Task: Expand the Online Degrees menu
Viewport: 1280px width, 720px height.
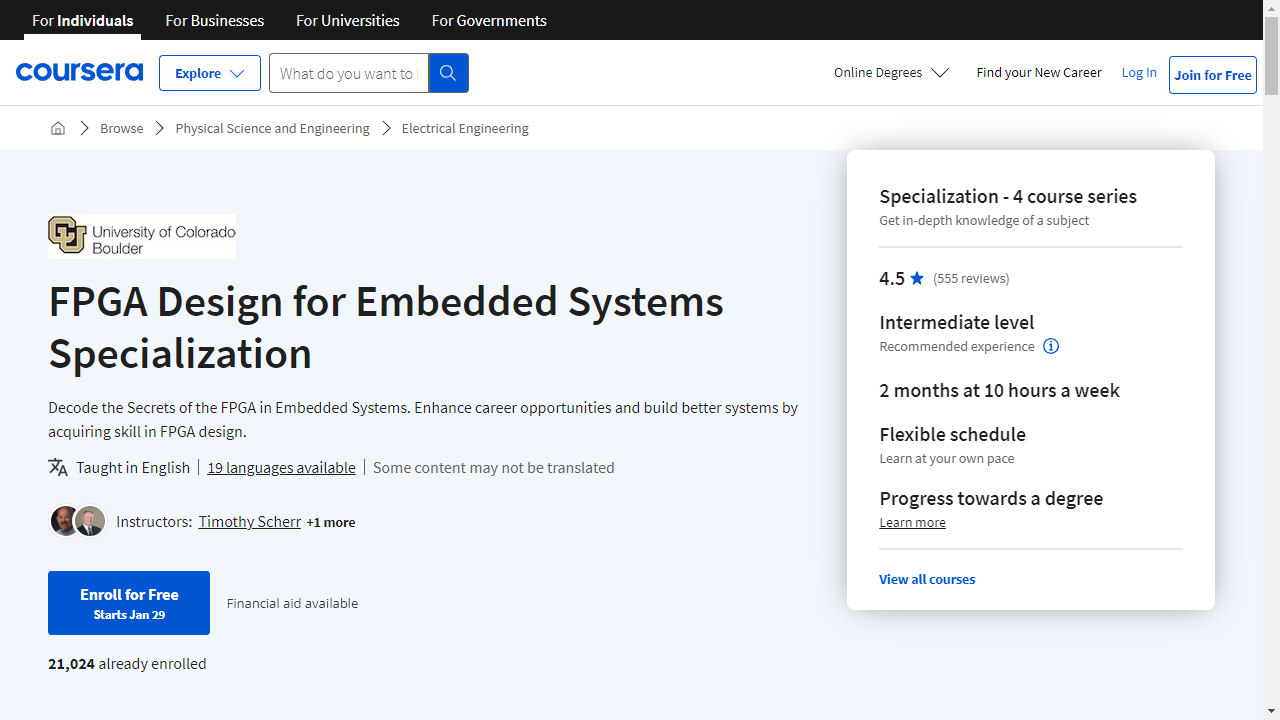Action: click(891, 72)
